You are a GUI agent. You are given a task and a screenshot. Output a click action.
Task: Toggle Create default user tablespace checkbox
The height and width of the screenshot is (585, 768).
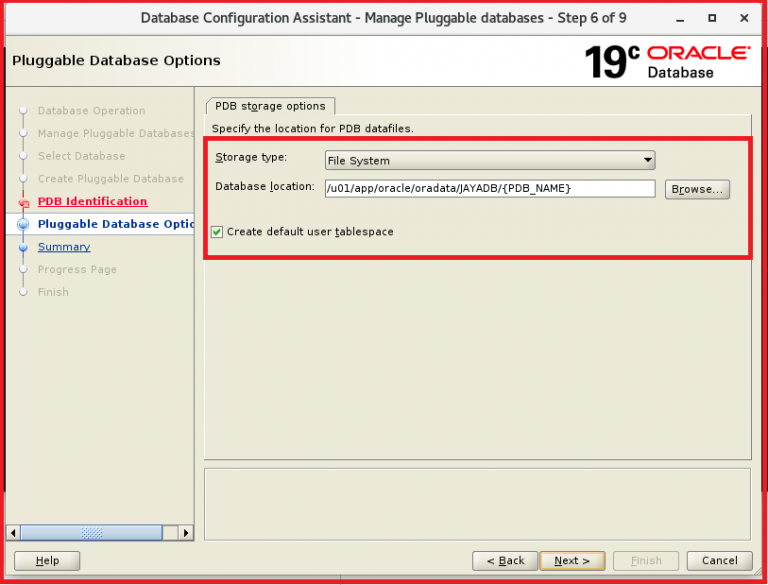pos(217,232)
